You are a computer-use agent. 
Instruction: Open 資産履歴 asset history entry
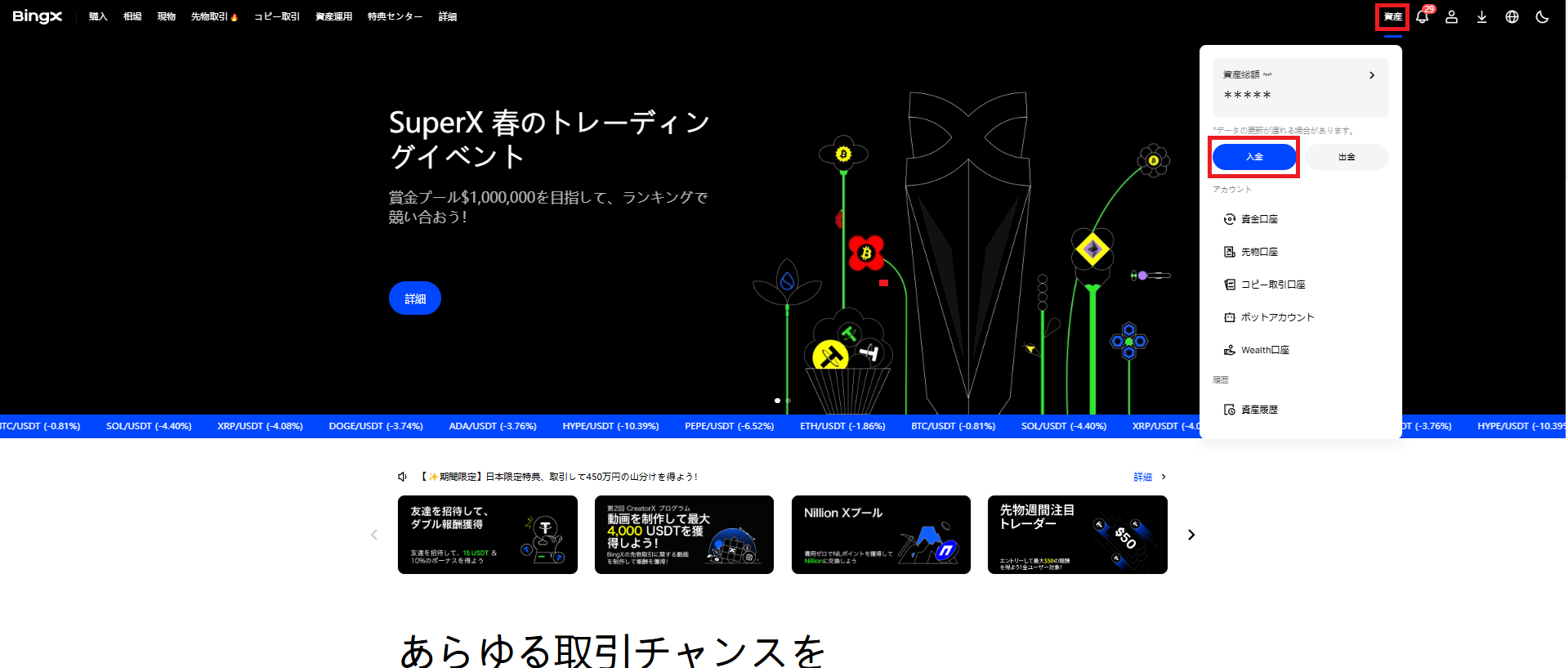click(x=1258, y=410)
